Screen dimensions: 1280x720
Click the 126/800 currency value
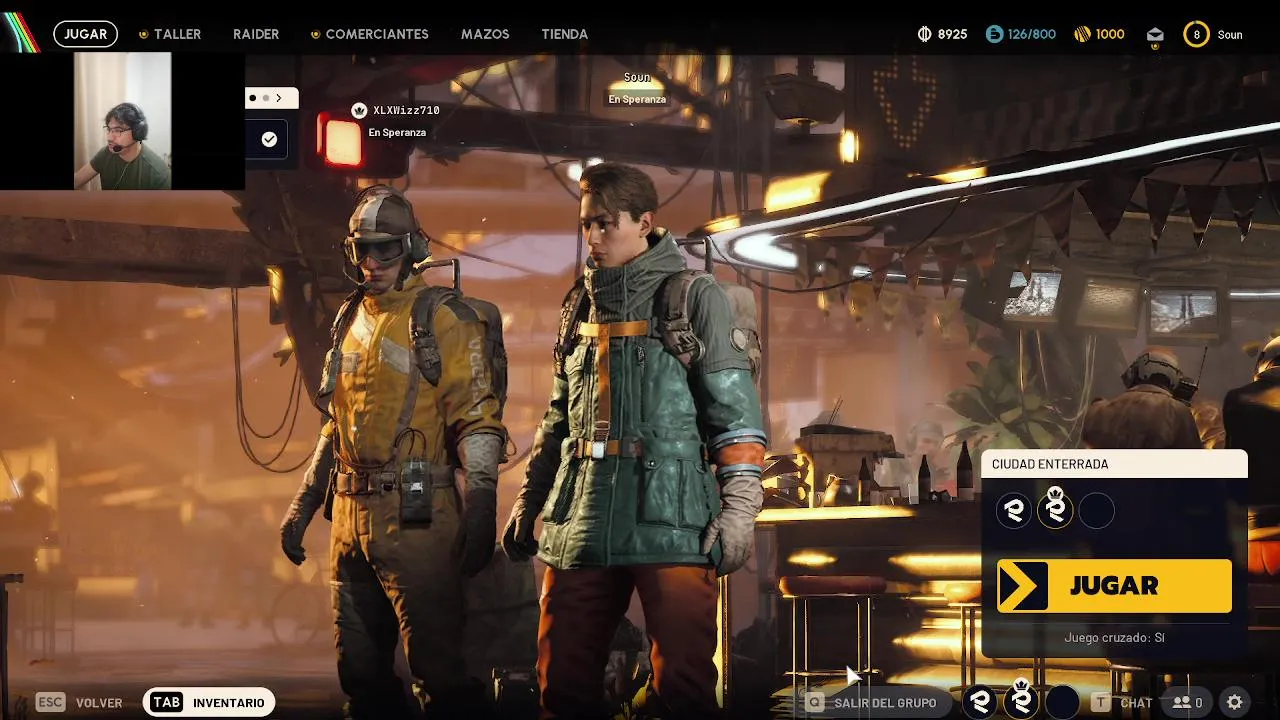[x=1032, y=34]
